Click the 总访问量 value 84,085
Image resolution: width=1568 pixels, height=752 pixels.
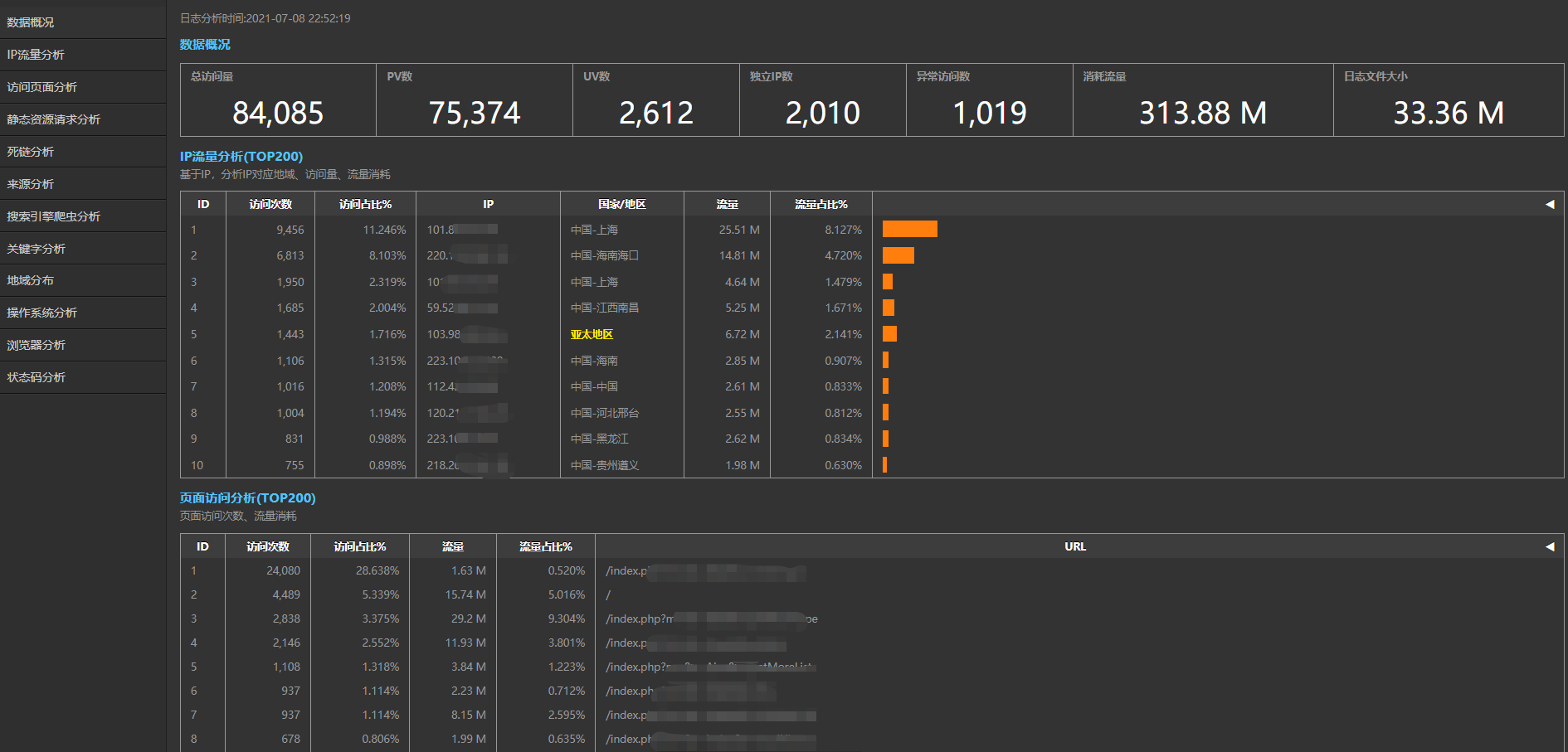click(x=278, y=113)
